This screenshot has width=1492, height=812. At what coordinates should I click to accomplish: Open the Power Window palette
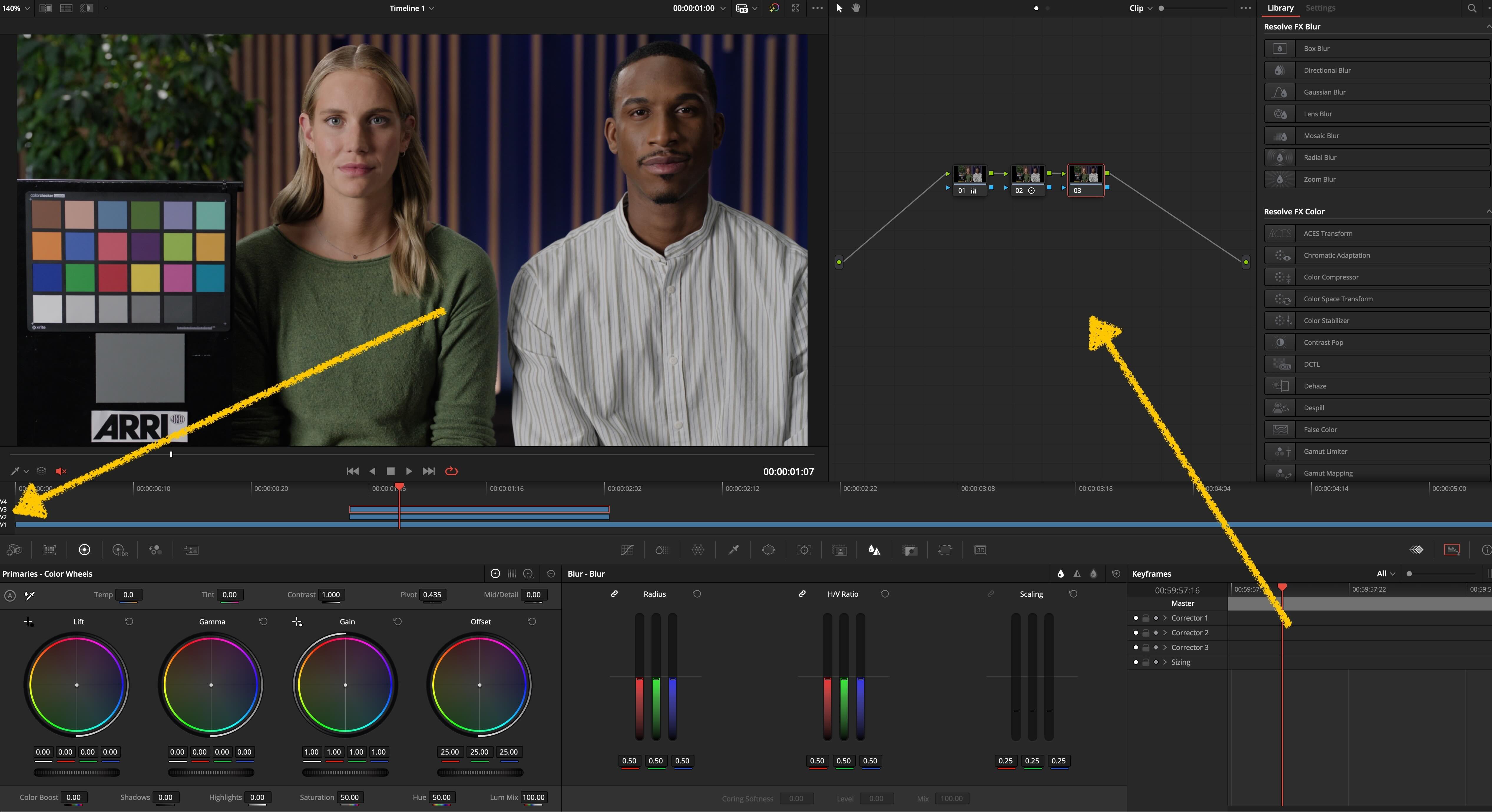coord(769,550)
